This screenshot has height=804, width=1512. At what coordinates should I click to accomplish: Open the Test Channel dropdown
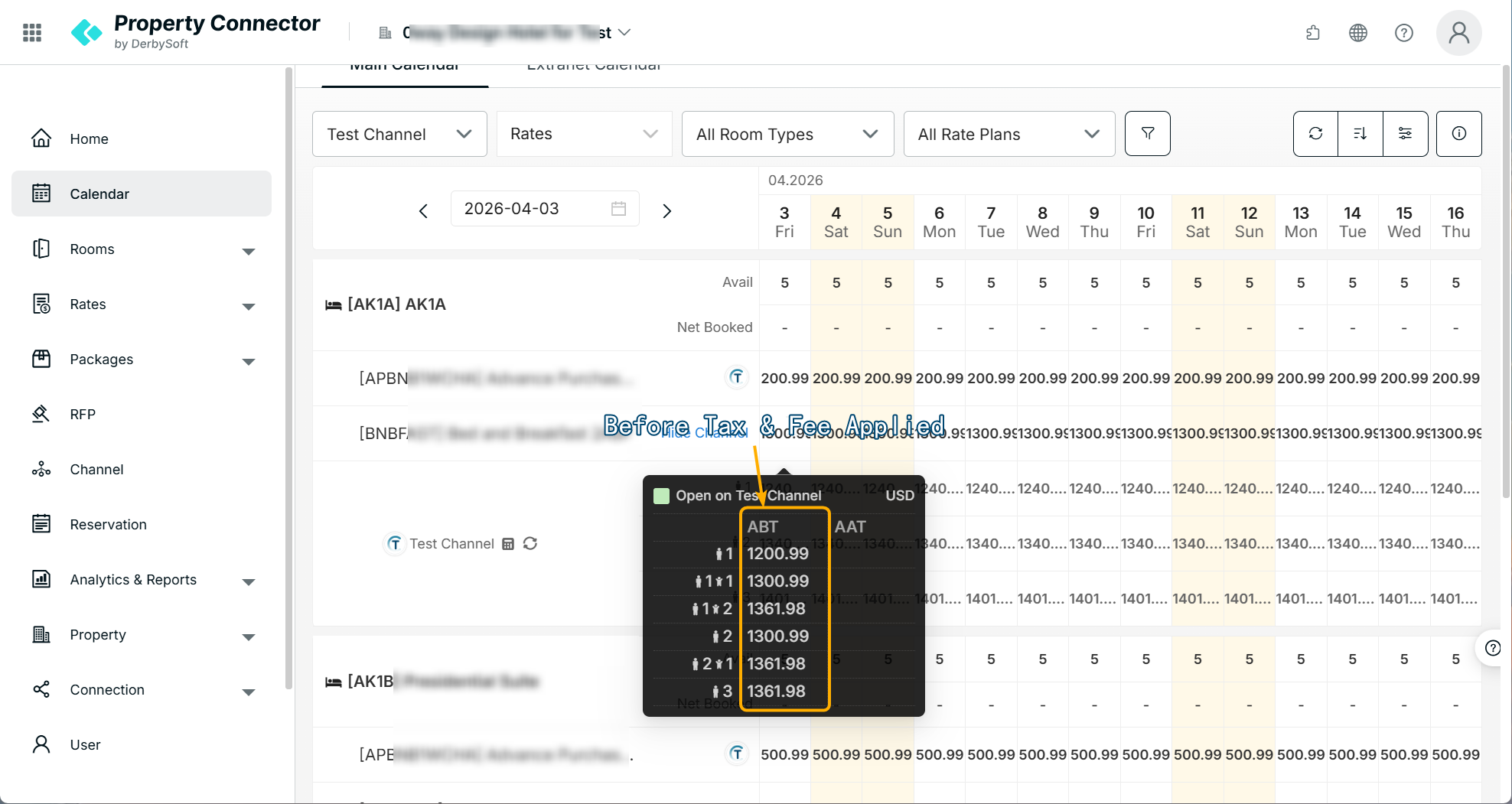[399, 134]
